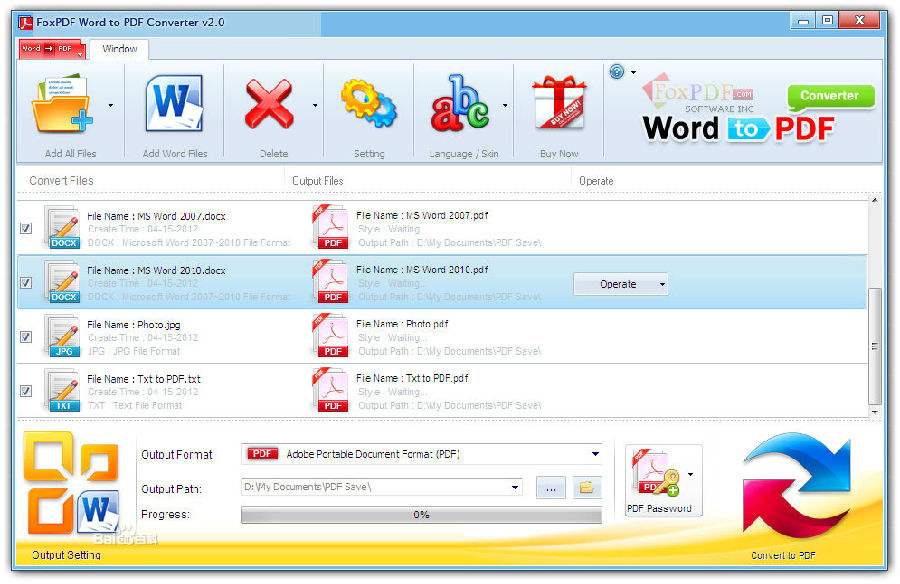This screenshot has height=584, width=900.
Task: Click the Progress bar showing 0%
Action: (x=421, y=515)
